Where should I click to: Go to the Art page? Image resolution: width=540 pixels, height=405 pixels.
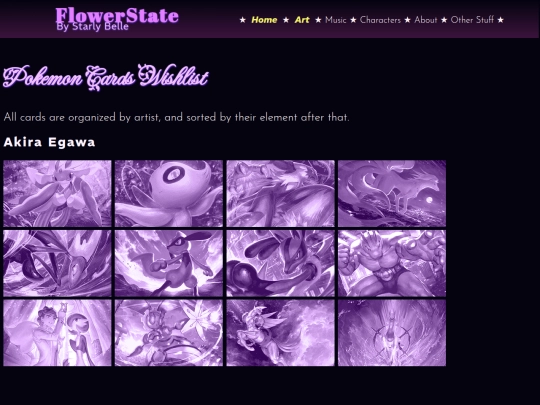tap(302, 20)
